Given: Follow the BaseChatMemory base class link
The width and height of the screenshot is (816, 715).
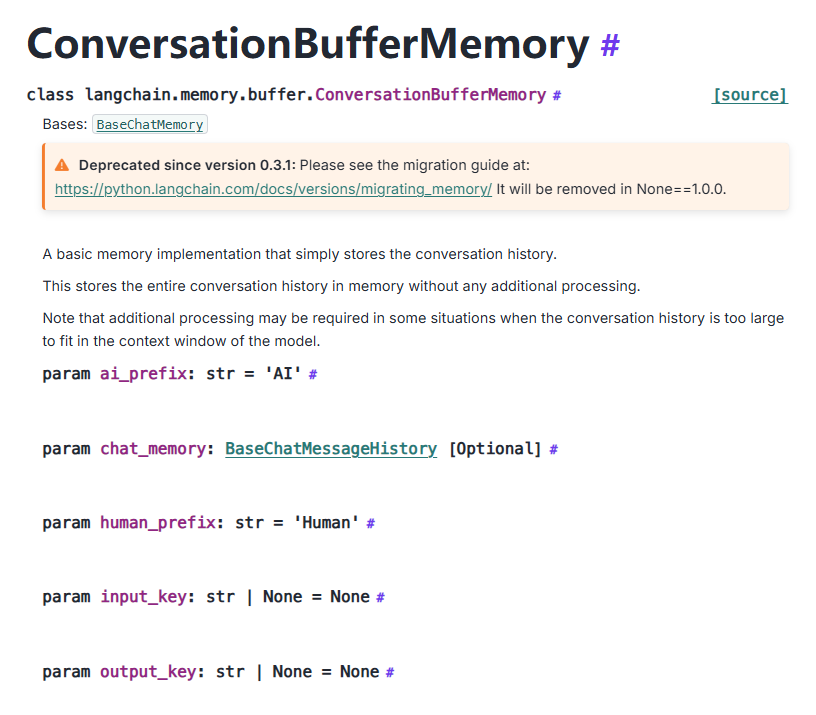Looking at the screenshot, I should point(150,125).
